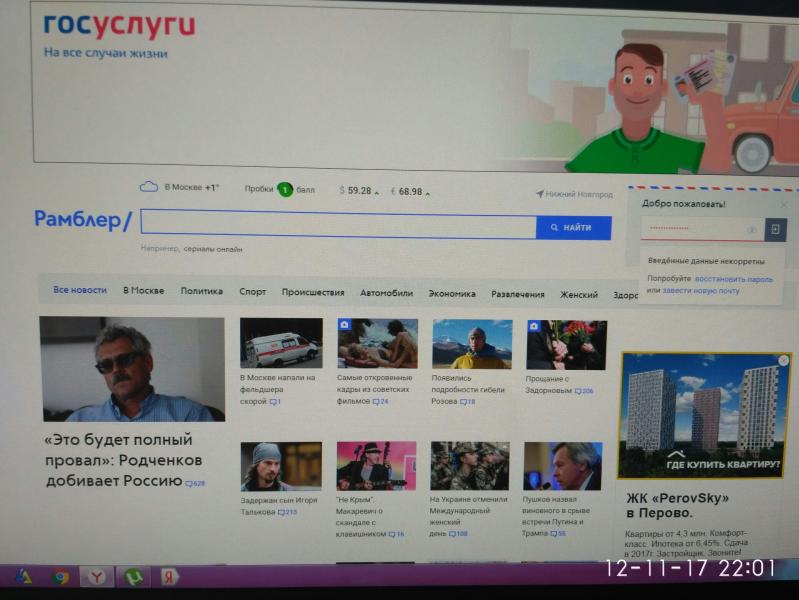
Task: Open uTorrent from the taskbar
Action: tap(133, 577)
